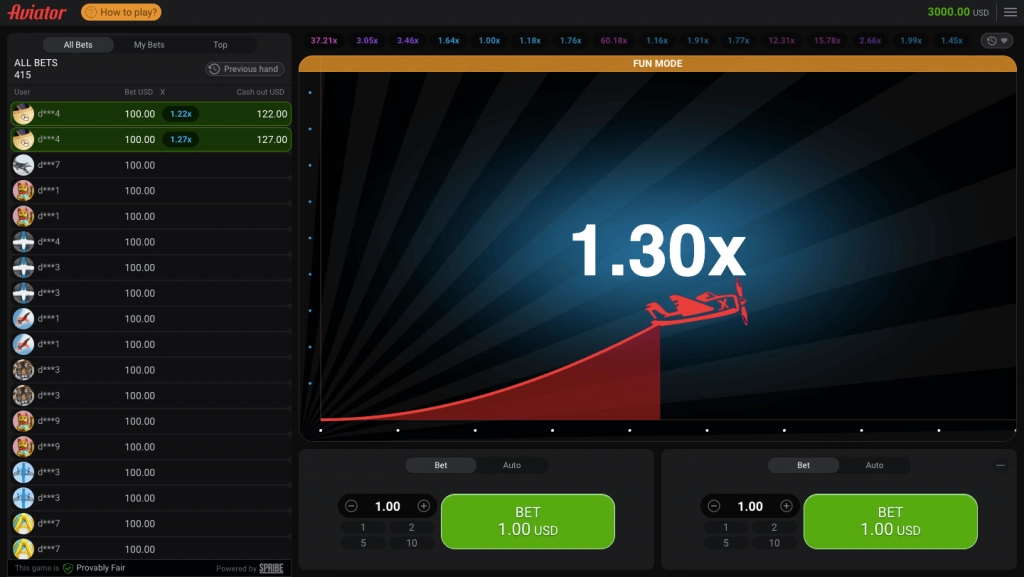The height and width of the screenshot is (577, 1024).
Task: Click avatar of top d***4 bettor
Action: (x=23, y=114)
